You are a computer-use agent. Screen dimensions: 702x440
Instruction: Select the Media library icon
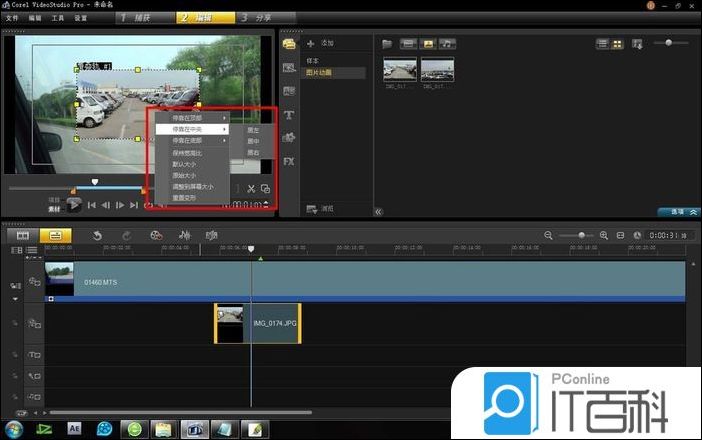click(x=289, y=44)
